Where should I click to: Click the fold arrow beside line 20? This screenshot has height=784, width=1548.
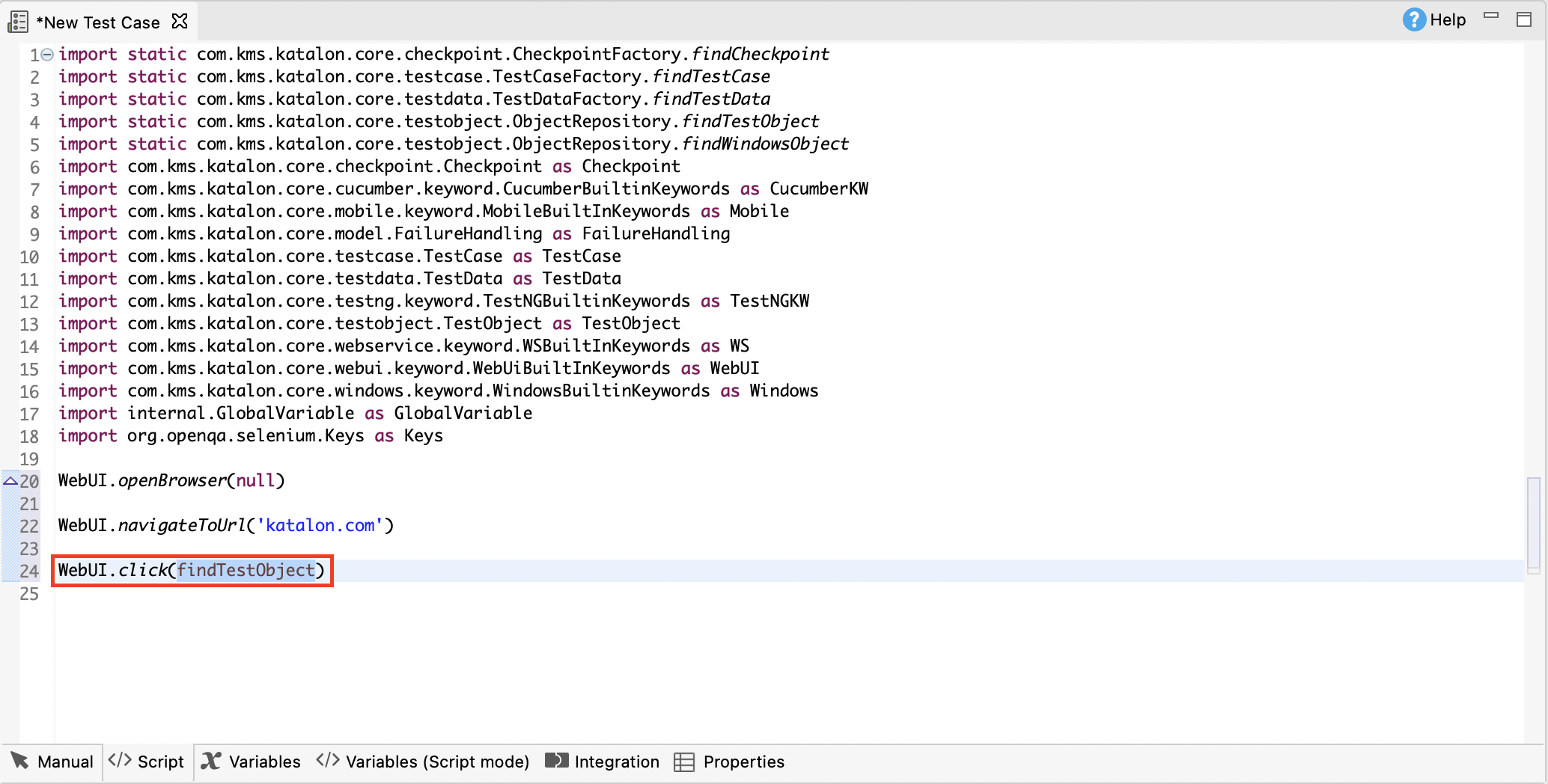(x=10, y=481)
